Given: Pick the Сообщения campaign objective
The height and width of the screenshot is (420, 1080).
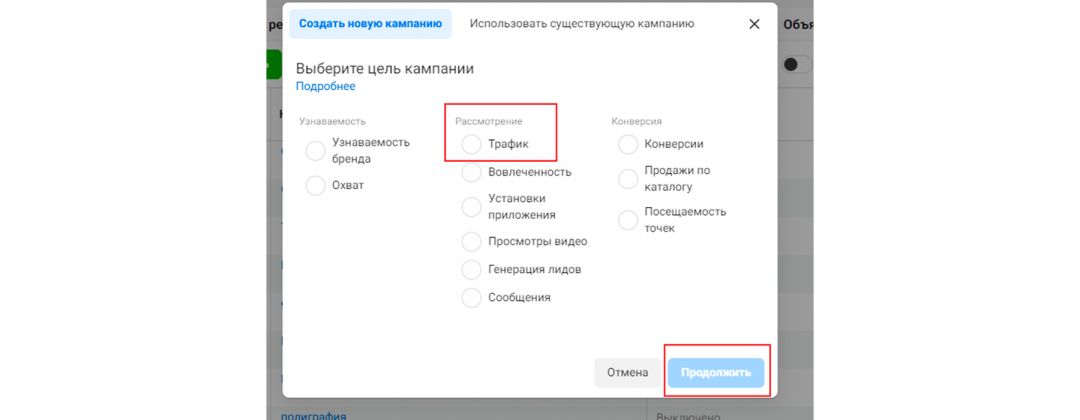Looking at the screenshot, I should [x=471, y=298].
